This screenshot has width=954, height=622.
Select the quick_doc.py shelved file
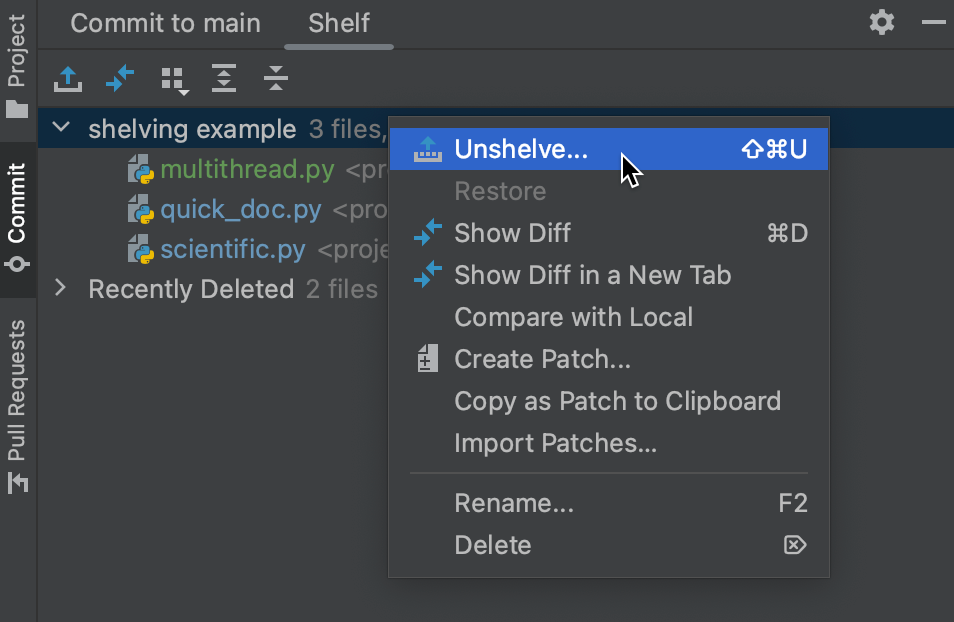pyautogui.click(x=239, y=210)
